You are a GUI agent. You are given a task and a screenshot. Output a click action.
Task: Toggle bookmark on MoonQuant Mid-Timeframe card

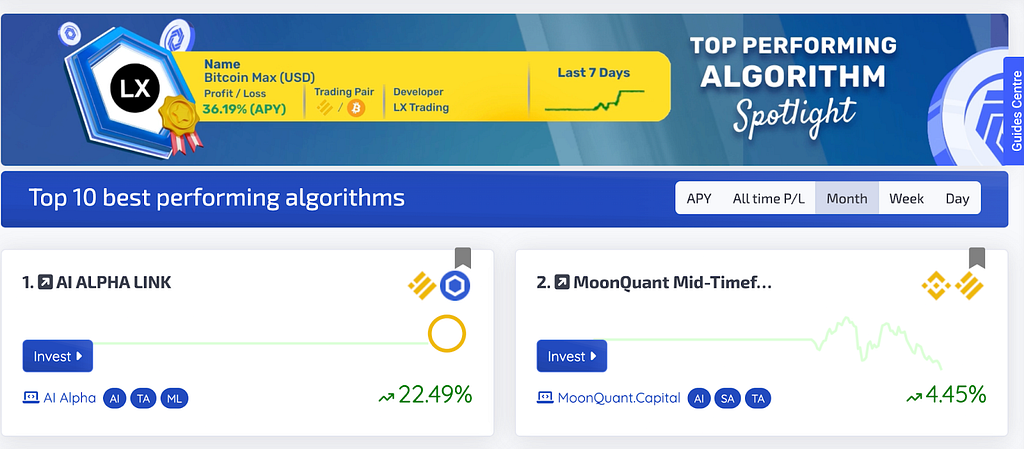point(977,258)
